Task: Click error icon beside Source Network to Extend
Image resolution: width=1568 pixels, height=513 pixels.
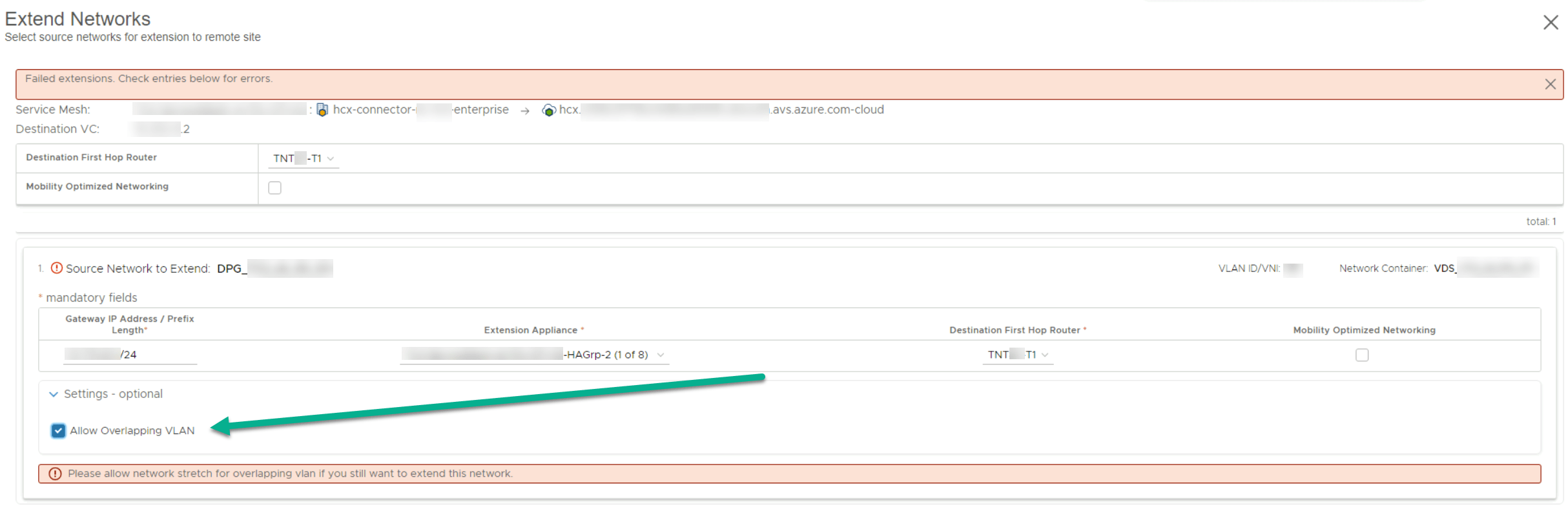Action: 57,268
